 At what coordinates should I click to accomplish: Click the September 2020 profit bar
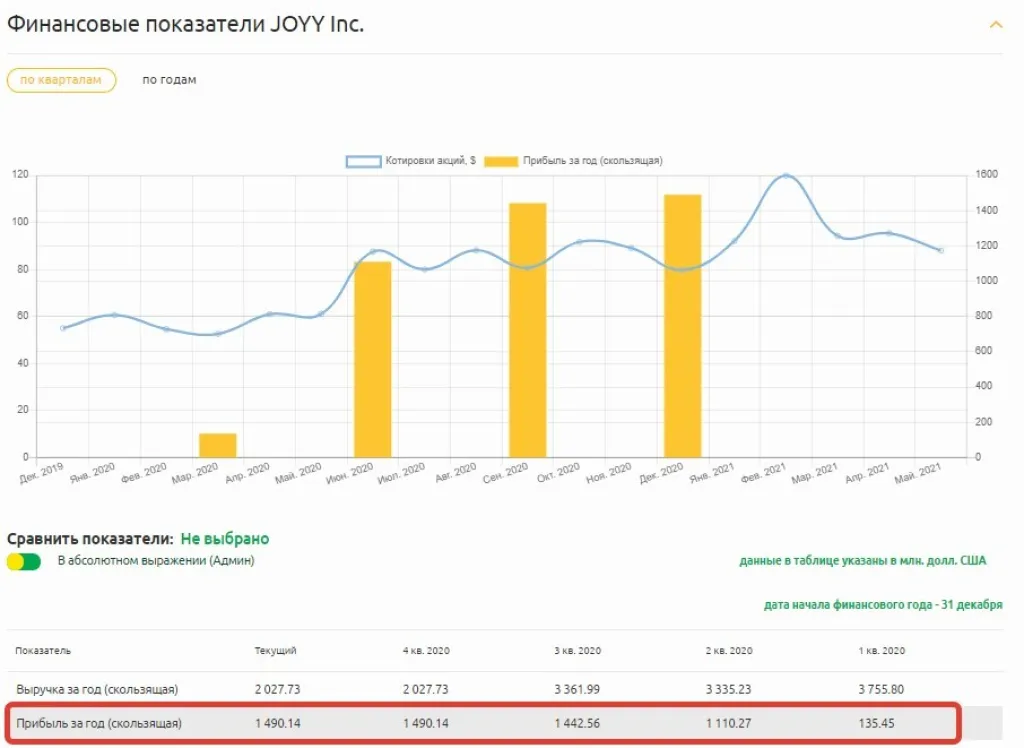pos(528,330)
